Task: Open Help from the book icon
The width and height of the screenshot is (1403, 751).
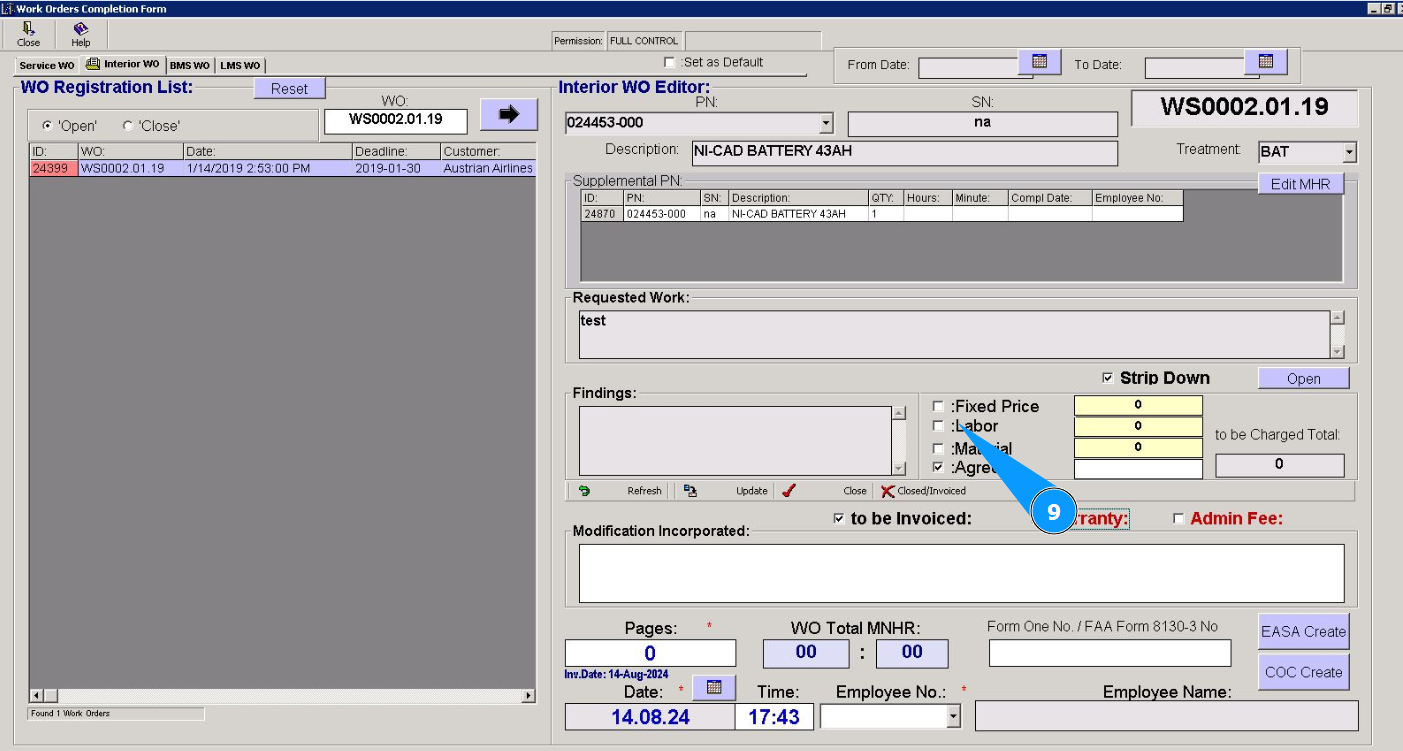Action: (80, 30)
